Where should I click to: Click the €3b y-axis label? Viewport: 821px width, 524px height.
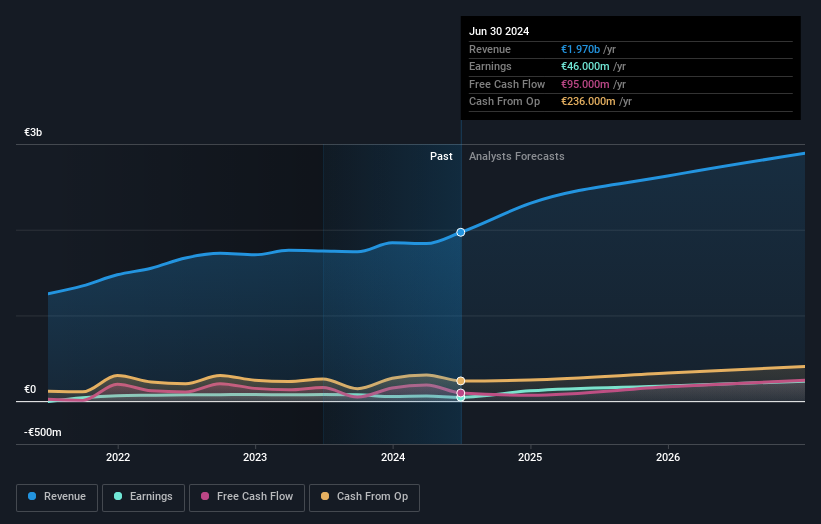point(33,132)
